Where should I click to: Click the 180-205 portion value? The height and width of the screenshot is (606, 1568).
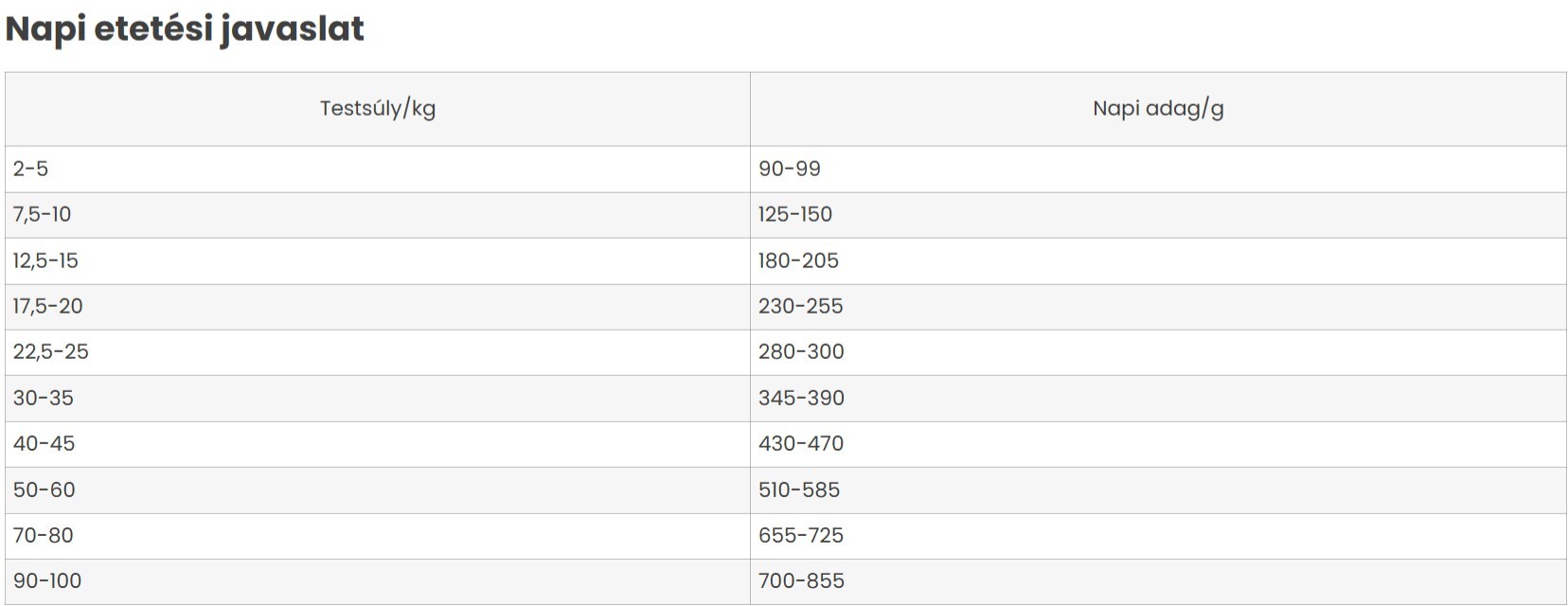[798, 261]
